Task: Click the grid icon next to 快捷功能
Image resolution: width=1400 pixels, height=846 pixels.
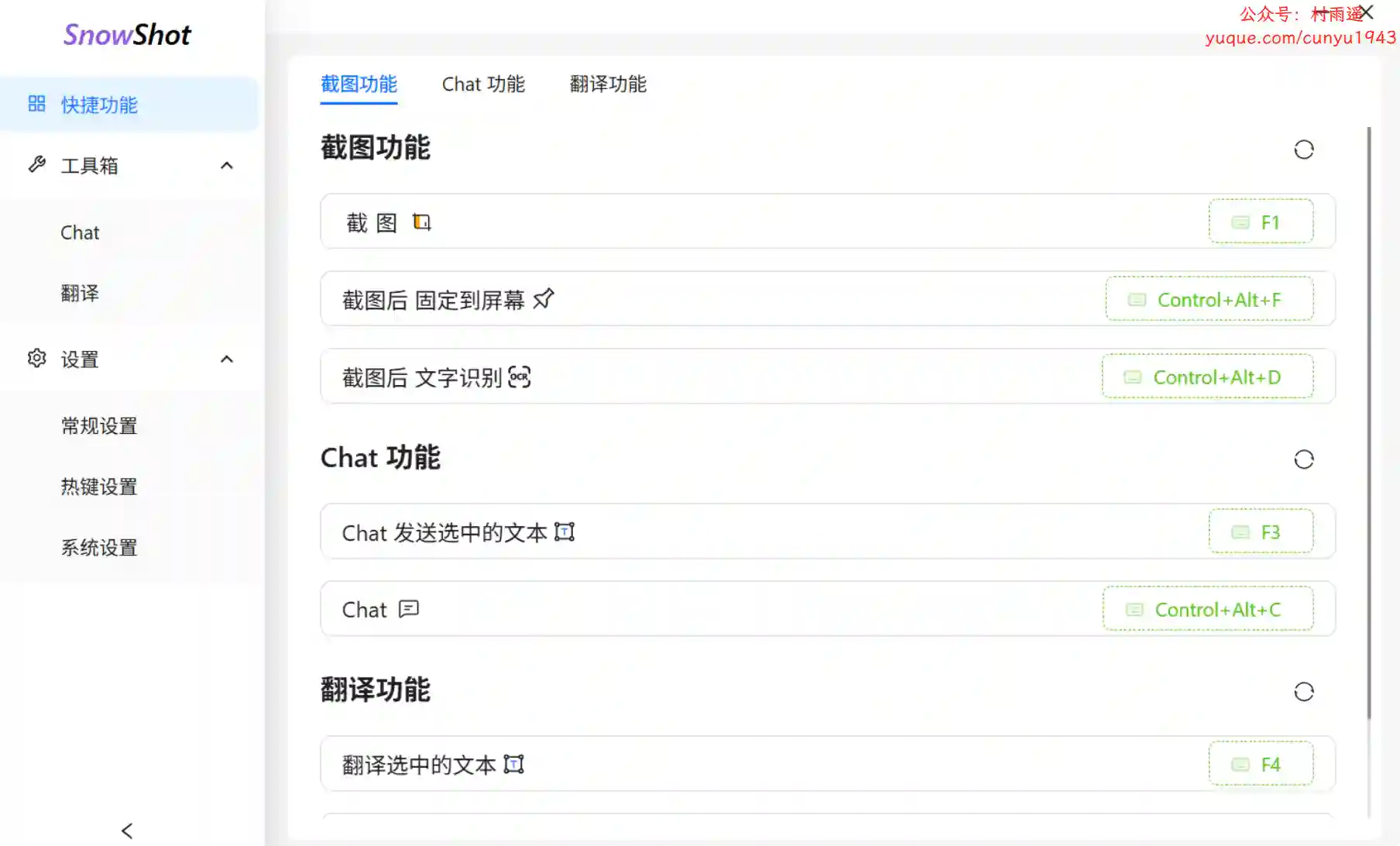Action: click(36, 104)
